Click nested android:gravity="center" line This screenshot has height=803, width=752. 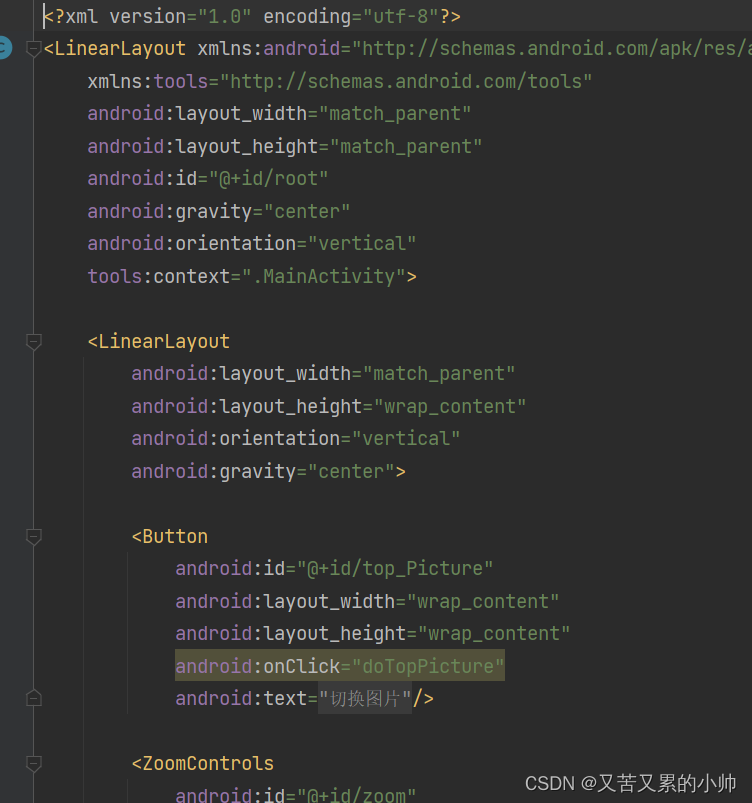click(x=268, y=472)
